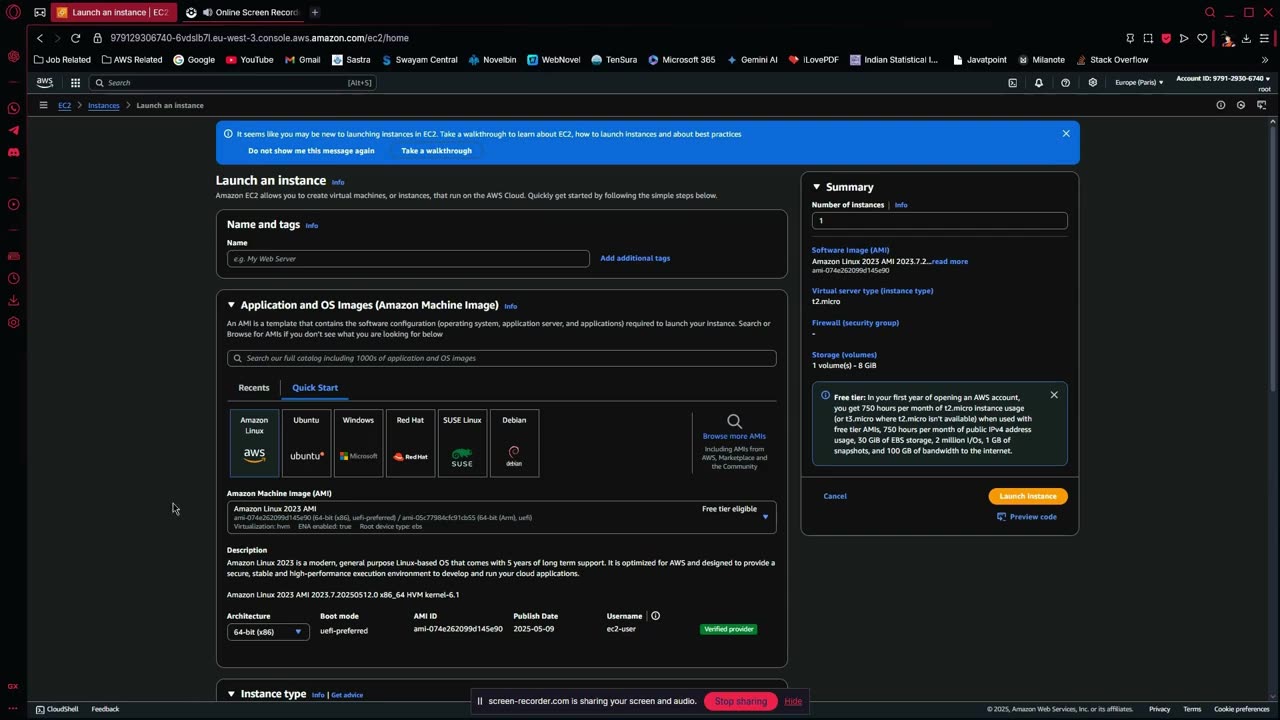This screenshot has width=1280, height=720.
Task: Open Feedback in the footer
Action: coord(105,709)
